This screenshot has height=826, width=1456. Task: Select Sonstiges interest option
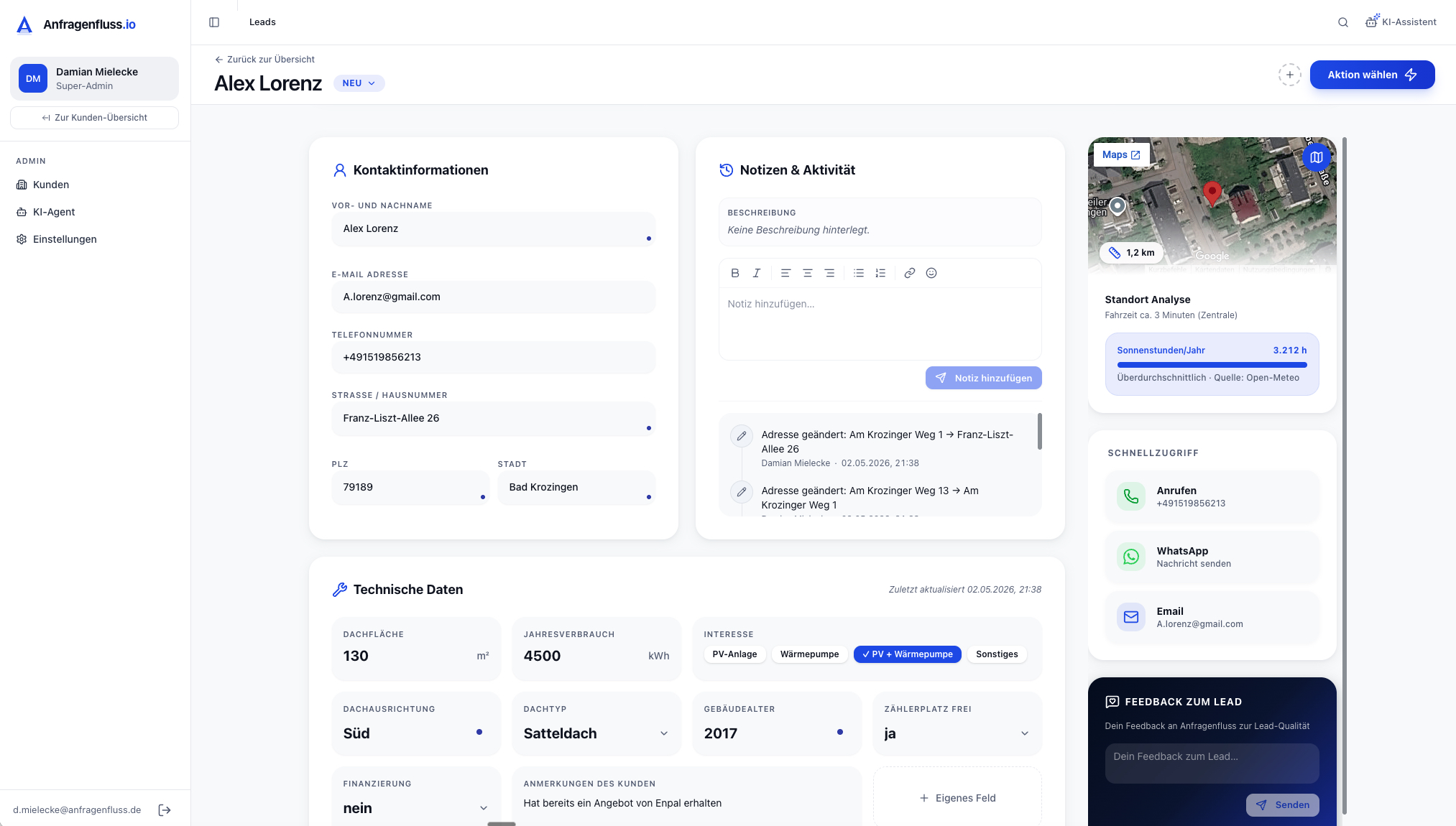(997, 654)
